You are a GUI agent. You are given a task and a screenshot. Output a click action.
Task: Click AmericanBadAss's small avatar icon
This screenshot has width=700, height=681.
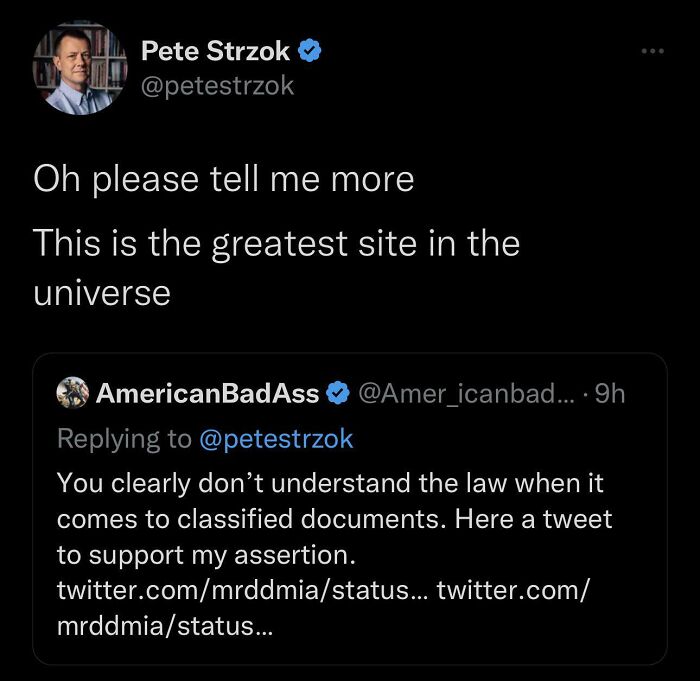pyautogui.click(x=72, y=393)
